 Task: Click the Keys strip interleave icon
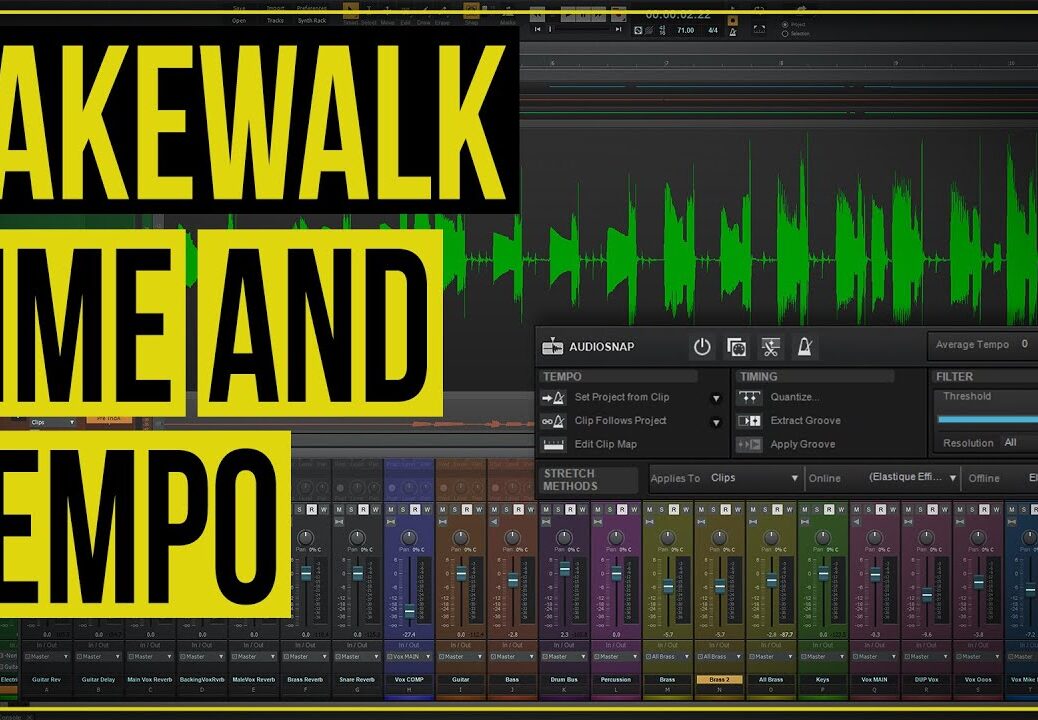[x=806, y=522]
